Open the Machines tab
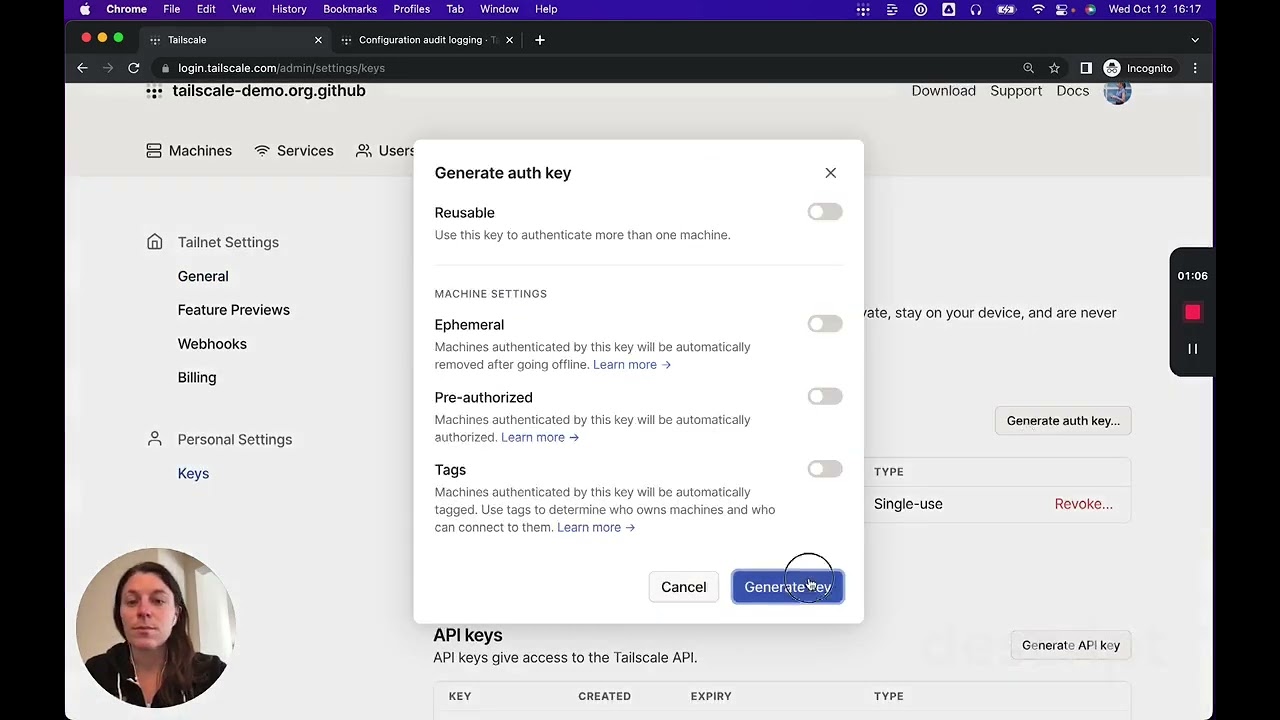Screen dimensions: 1280x720 point(189,151)
